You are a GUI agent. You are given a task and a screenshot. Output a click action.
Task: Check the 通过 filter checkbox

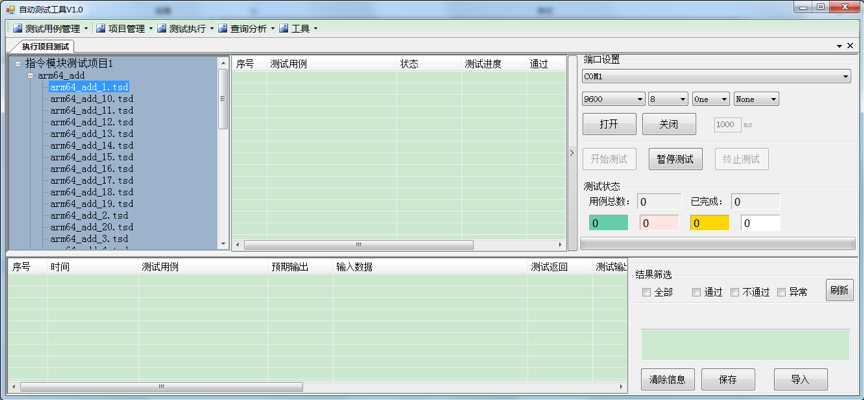(696, 292)
